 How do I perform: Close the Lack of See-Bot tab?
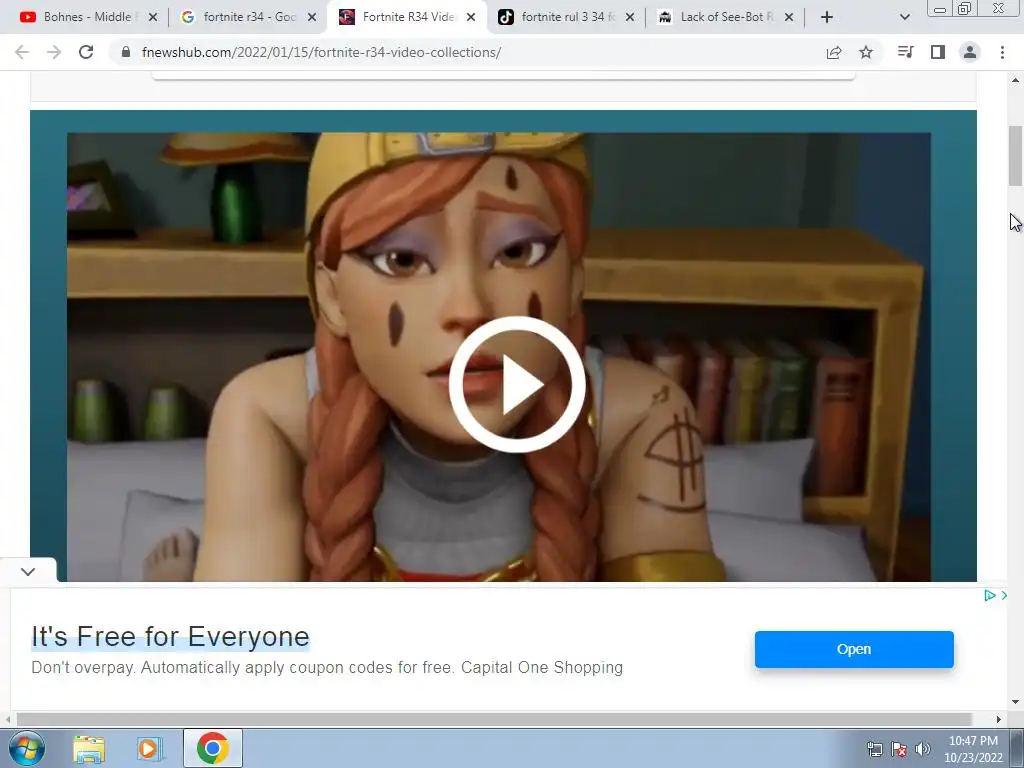pos(789,17)
